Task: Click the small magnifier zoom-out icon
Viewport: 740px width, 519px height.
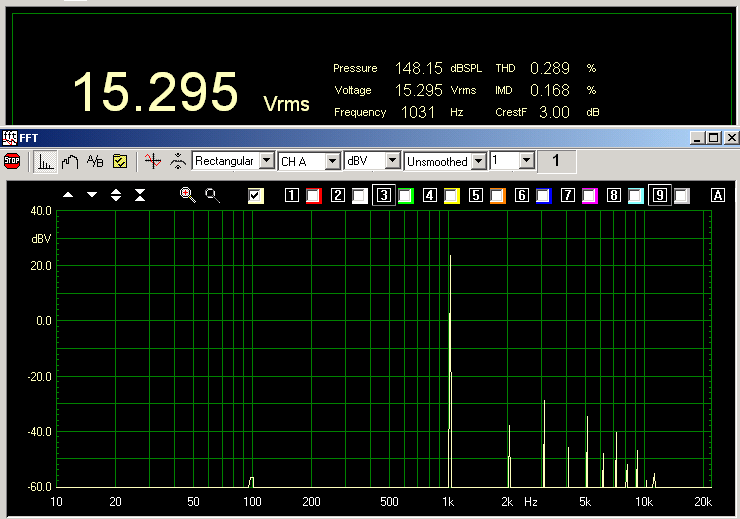Action: [212, 195]
